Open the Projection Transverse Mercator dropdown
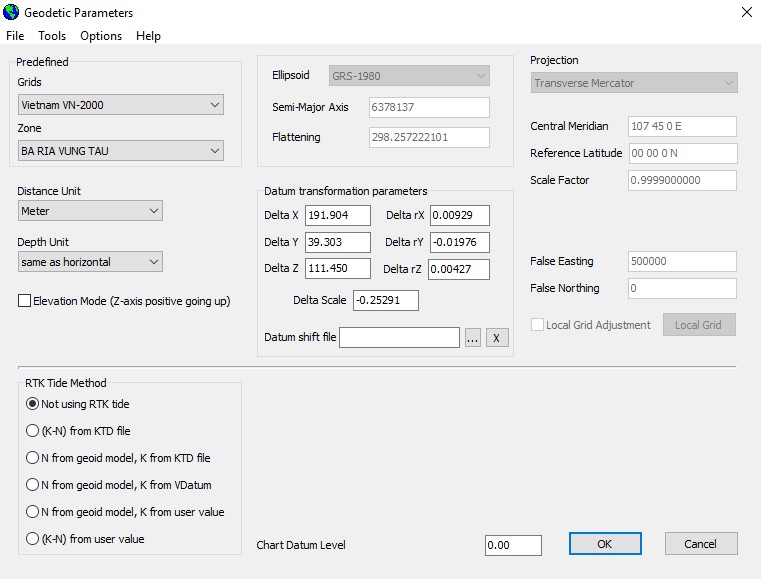This screenshot has width=761, height=579. (x=634, y=83)
